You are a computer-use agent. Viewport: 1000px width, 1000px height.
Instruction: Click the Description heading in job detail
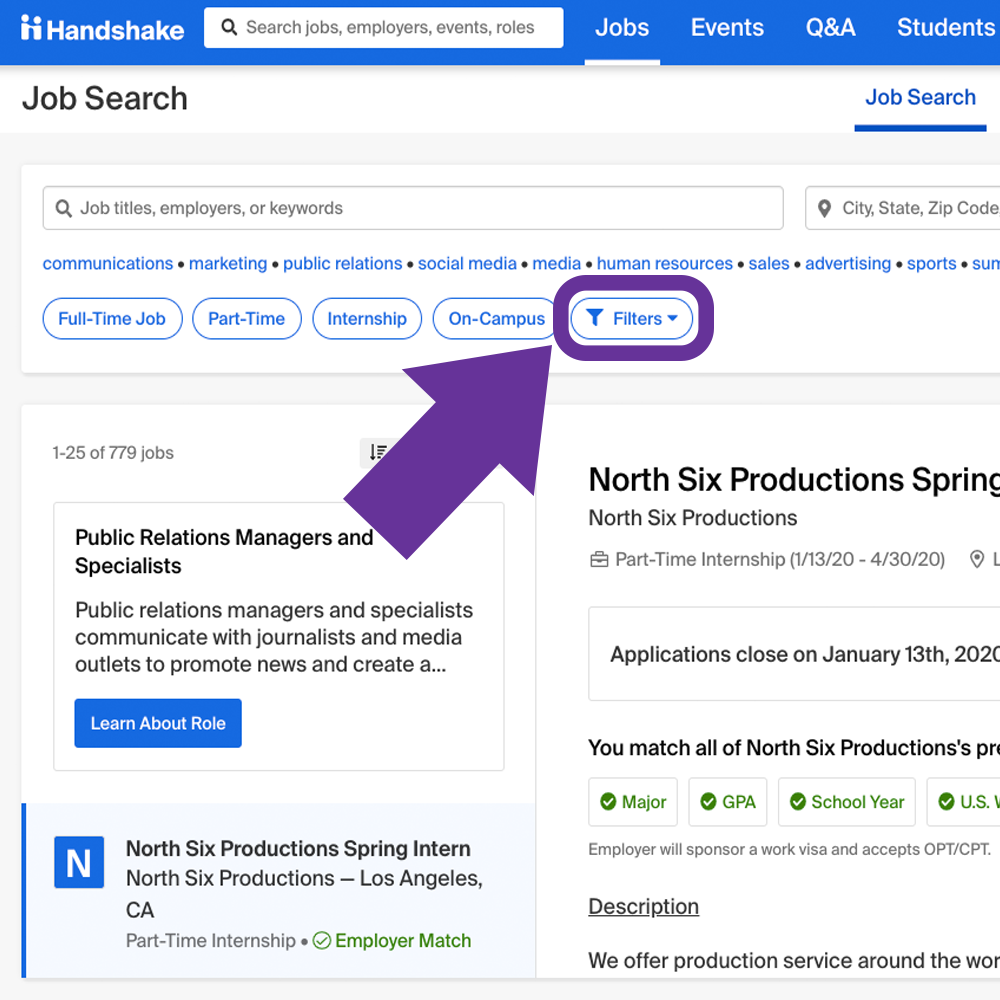click(x=643, y=906)
